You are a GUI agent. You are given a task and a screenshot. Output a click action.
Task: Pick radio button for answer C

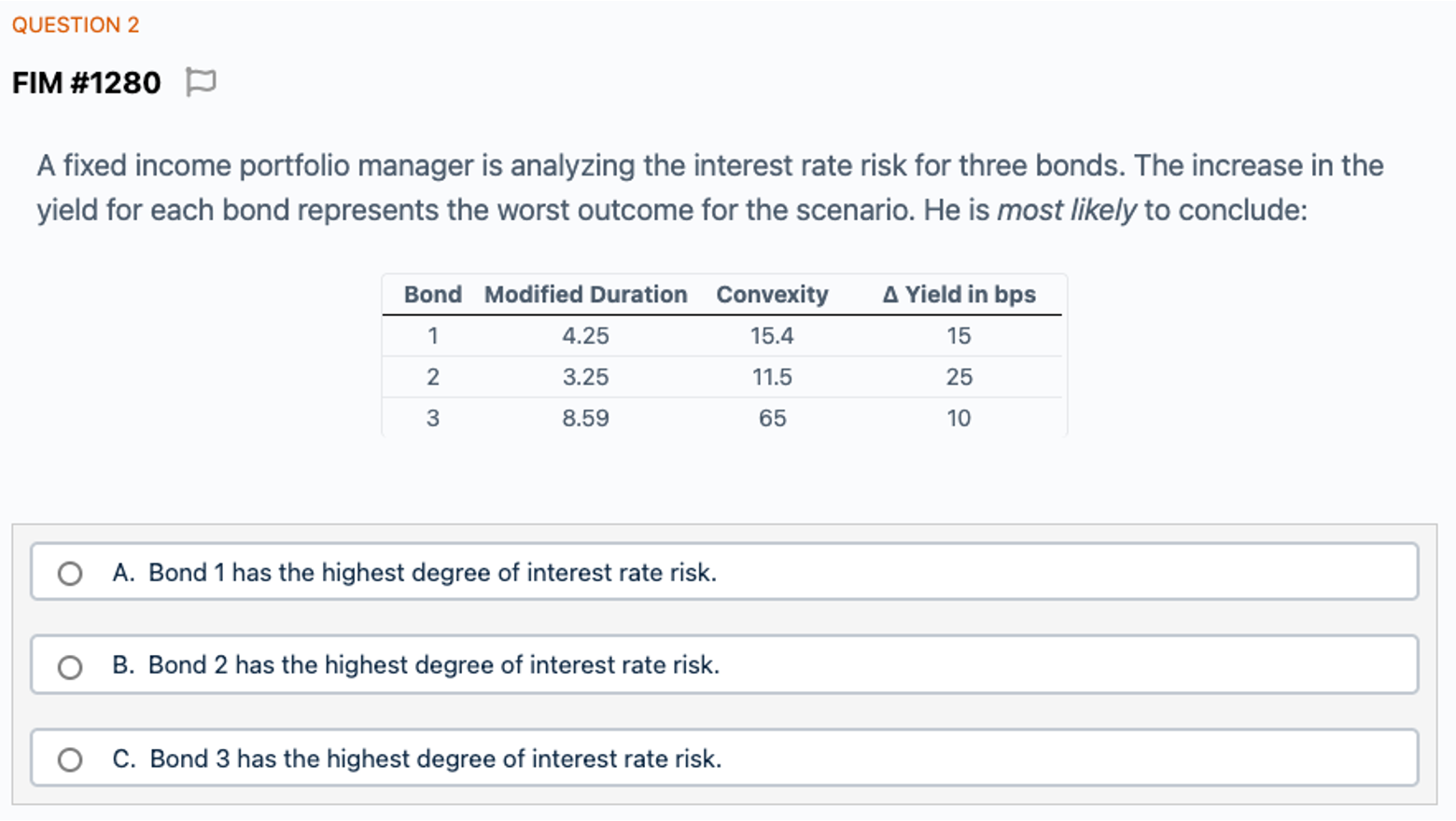70,759
